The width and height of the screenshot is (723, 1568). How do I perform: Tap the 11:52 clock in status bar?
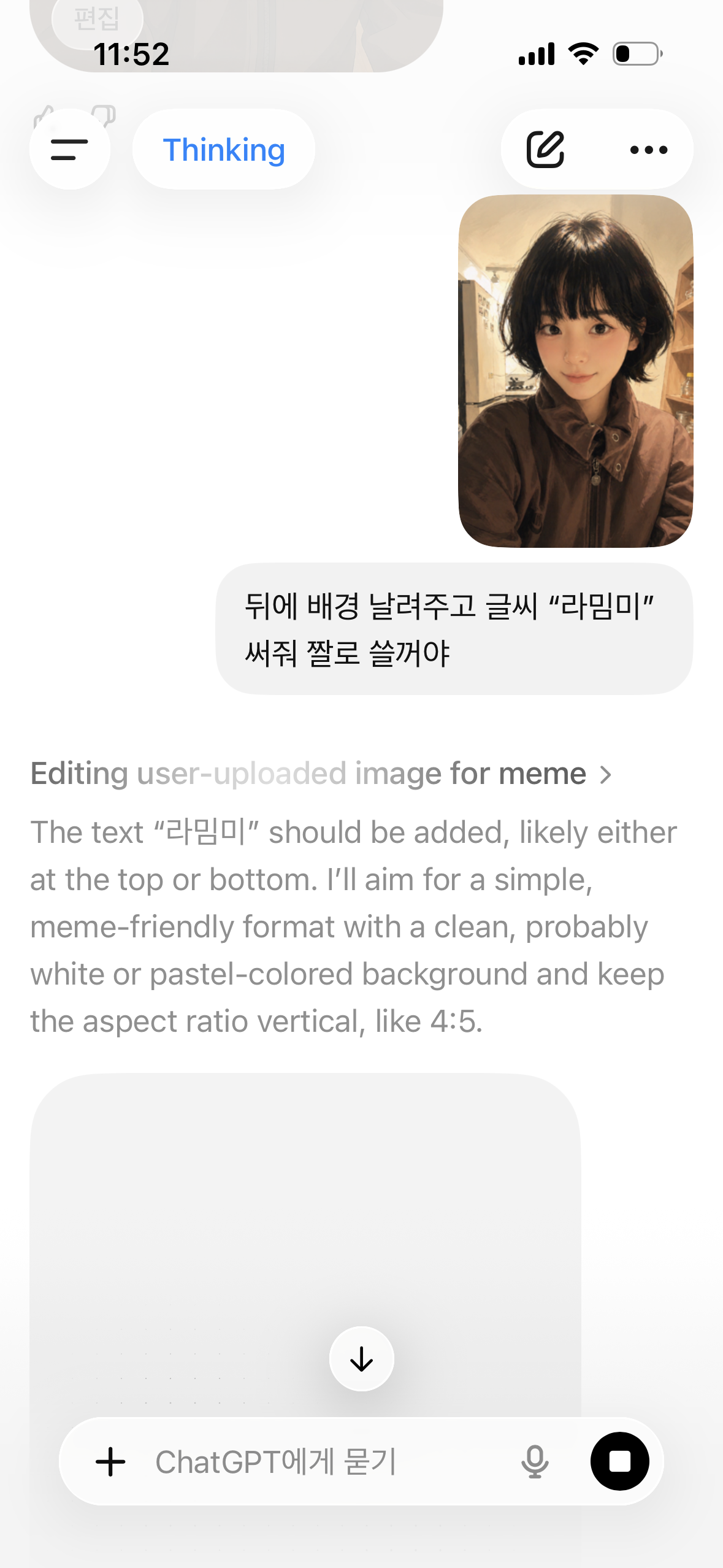(131, 54)
